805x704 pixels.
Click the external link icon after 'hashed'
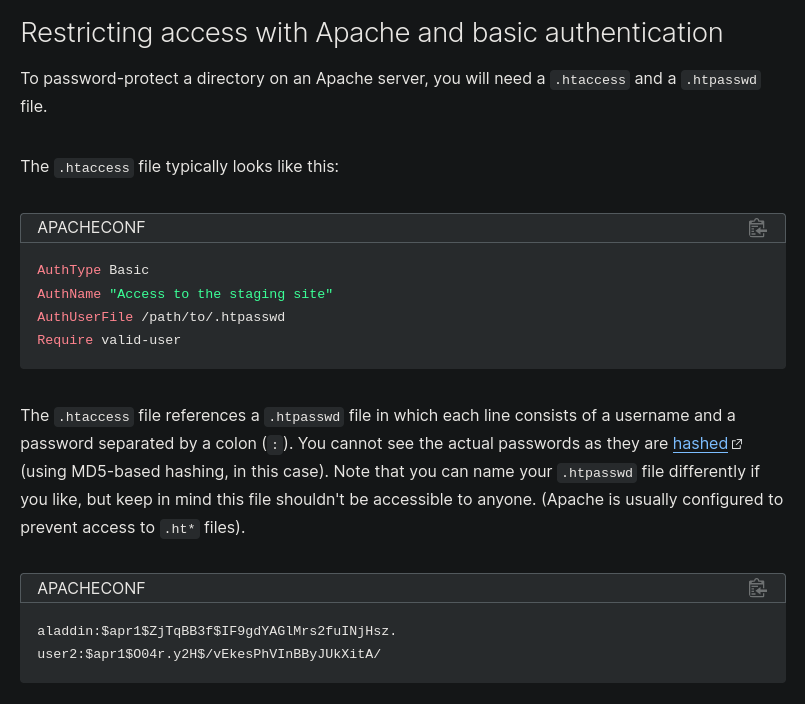[x=737, y=444]
